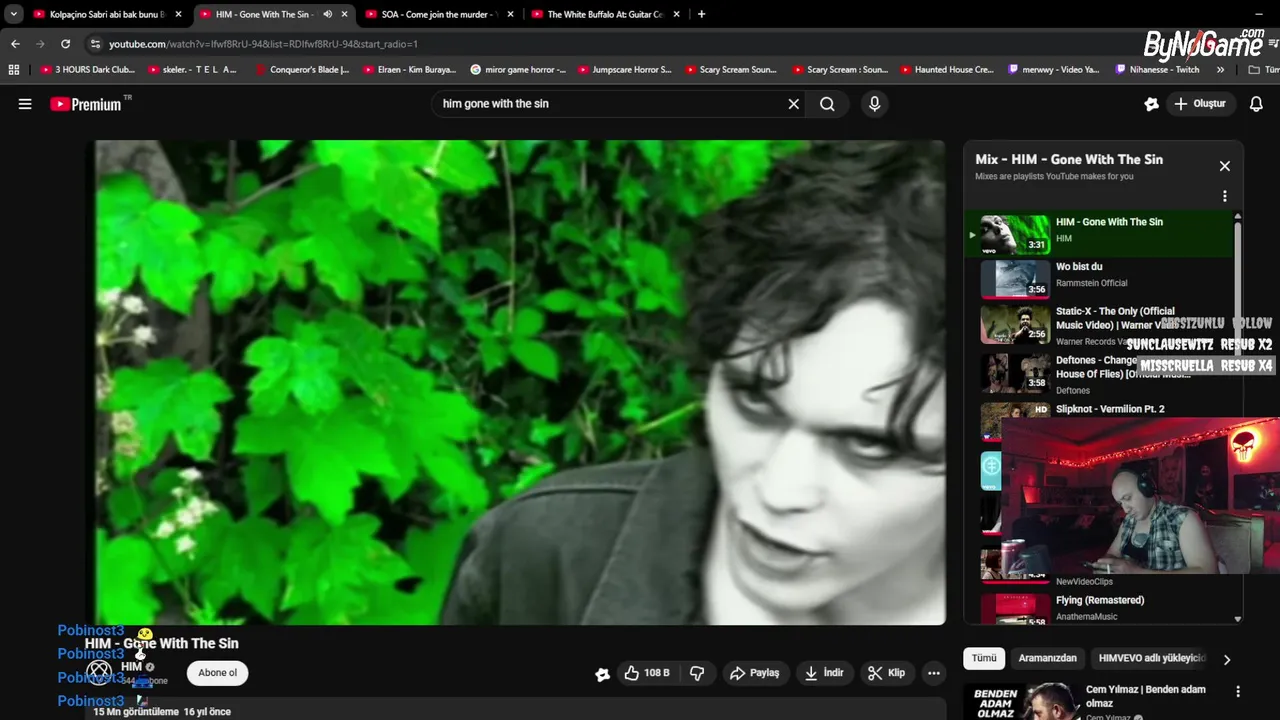The image size is (1280, 720).
Task: Dislike the video with thumbs down
Action: [697, 673]
